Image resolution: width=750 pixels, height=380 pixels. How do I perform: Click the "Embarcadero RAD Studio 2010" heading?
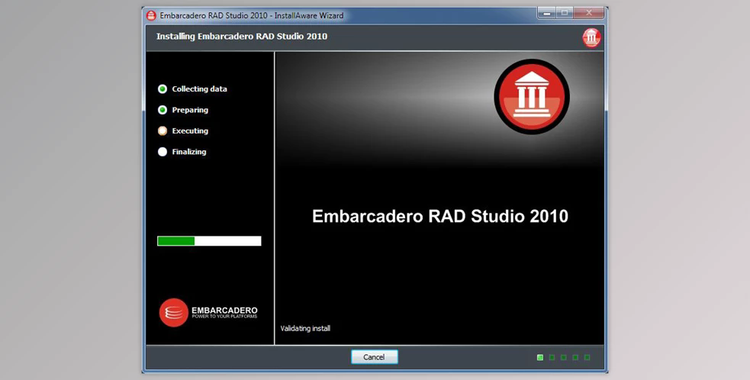440,216
